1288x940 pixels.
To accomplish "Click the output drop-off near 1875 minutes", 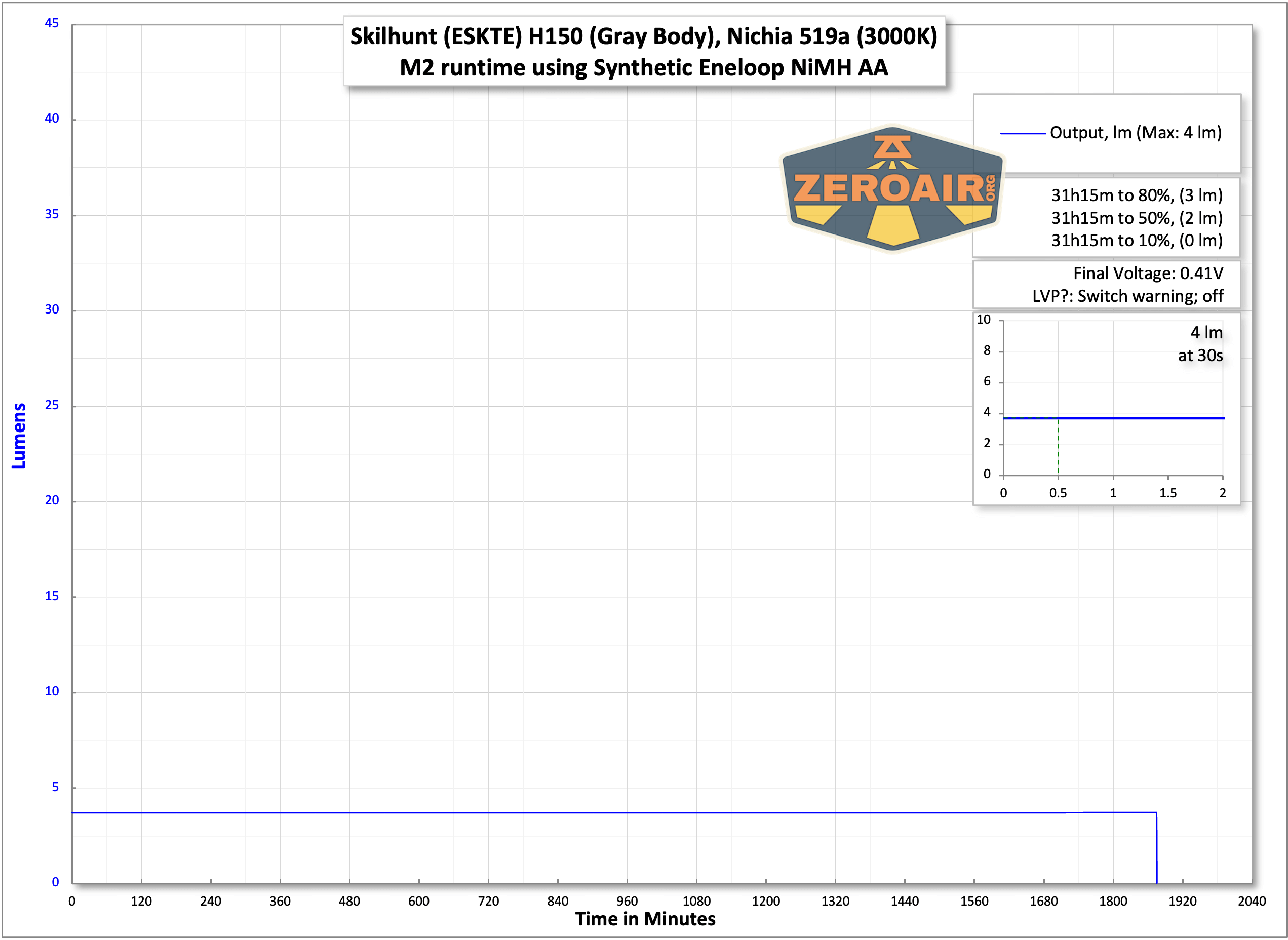I will click(x=1157, y=848).
